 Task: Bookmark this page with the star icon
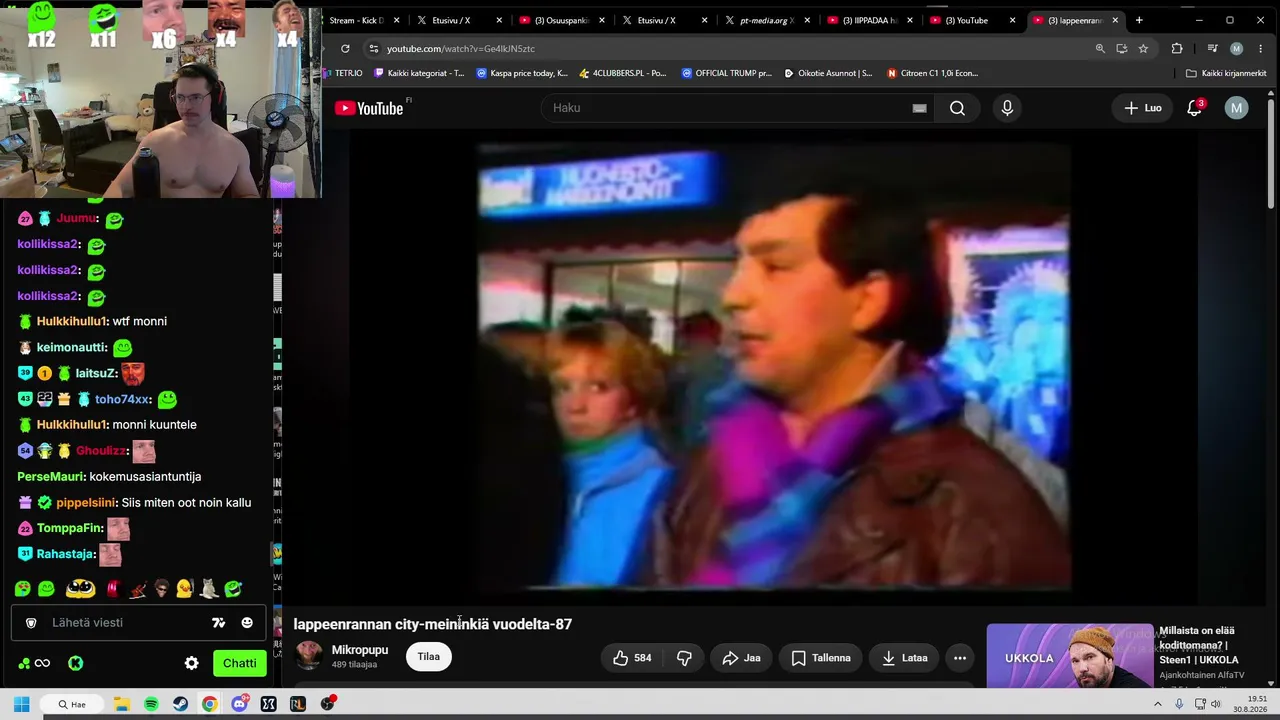tap(1143, 48)
